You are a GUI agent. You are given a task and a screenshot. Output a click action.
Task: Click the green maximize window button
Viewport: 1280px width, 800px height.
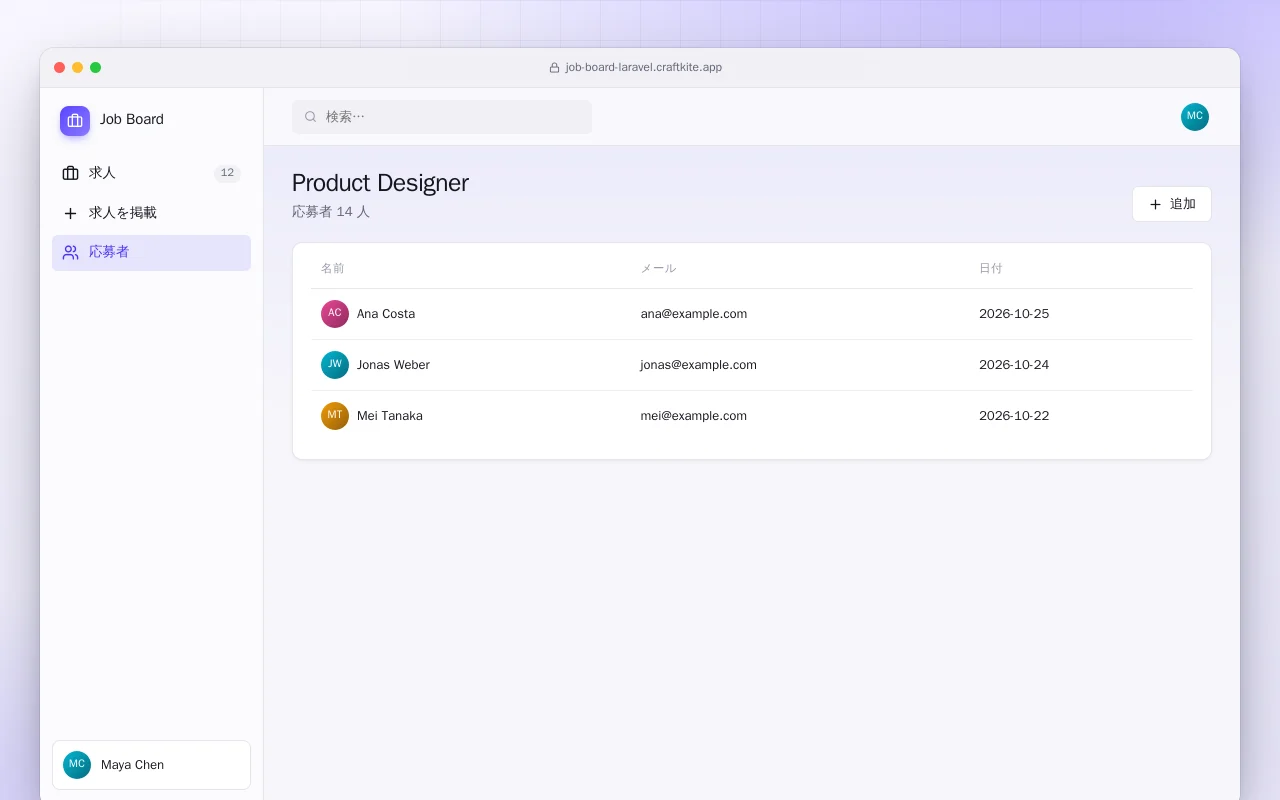(96, 68)
